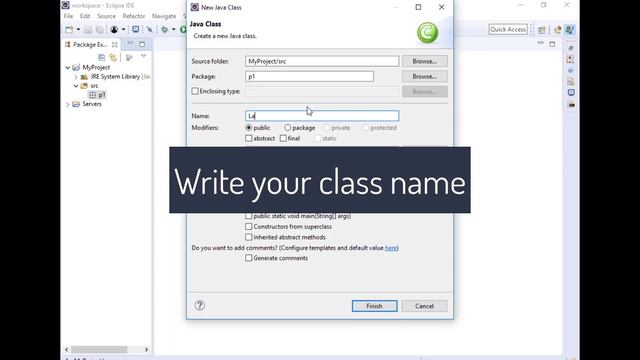Click the scrollbar right arrow in Package Explorer

pos(147,350)
